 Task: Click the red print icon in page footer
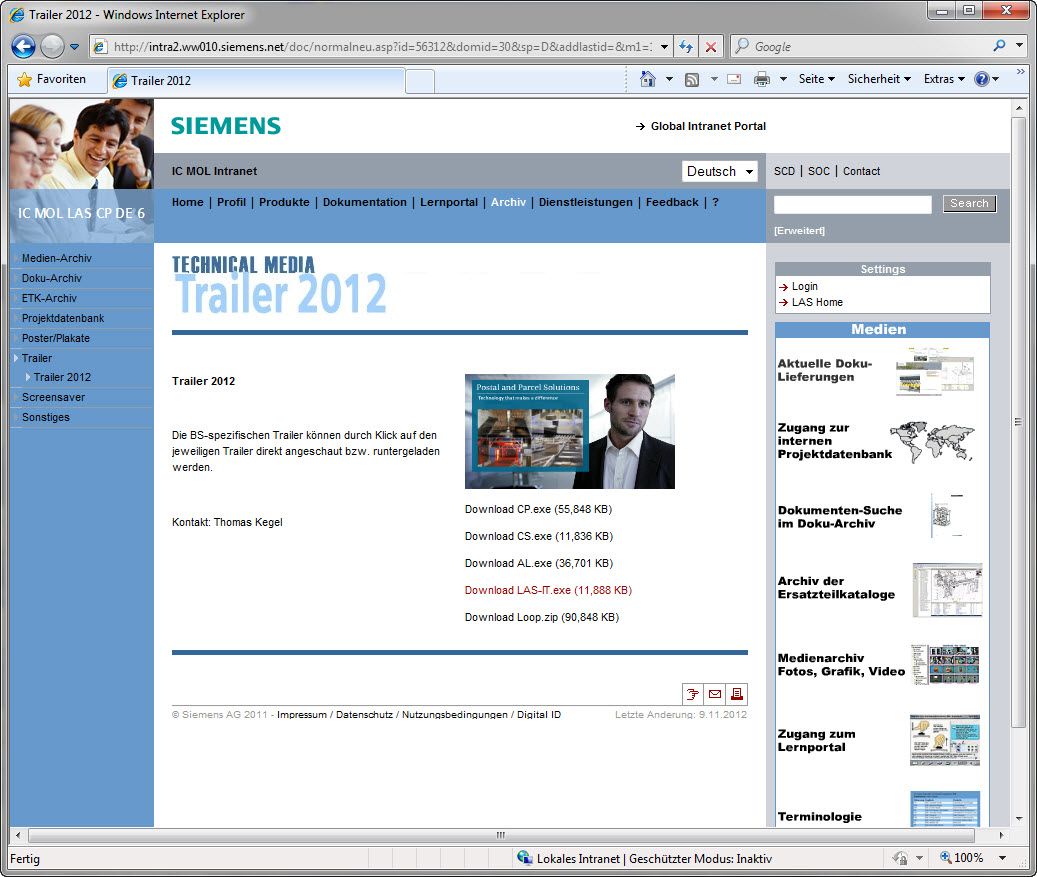[737, 694]
